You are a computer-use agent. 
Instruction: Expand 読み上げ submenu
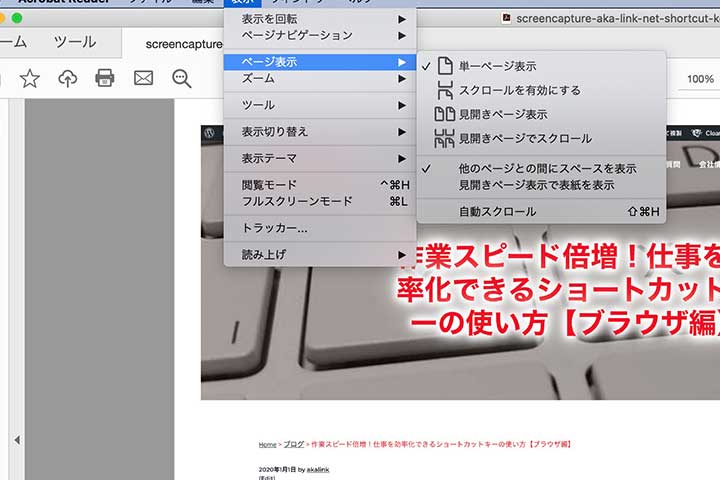coord(320,254)
